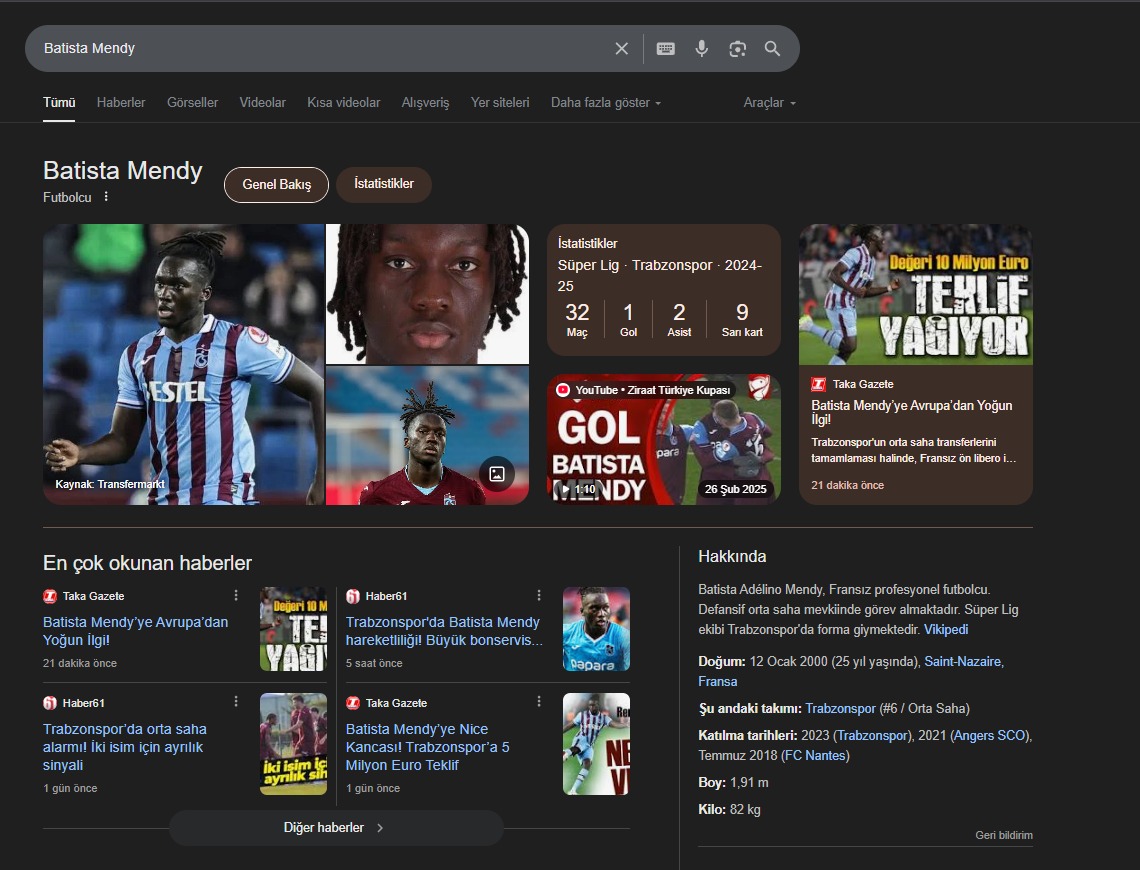Click in the Batista Mendy search field
The width and height of the screenshot is (1140, 870).
tap(320, 49)
